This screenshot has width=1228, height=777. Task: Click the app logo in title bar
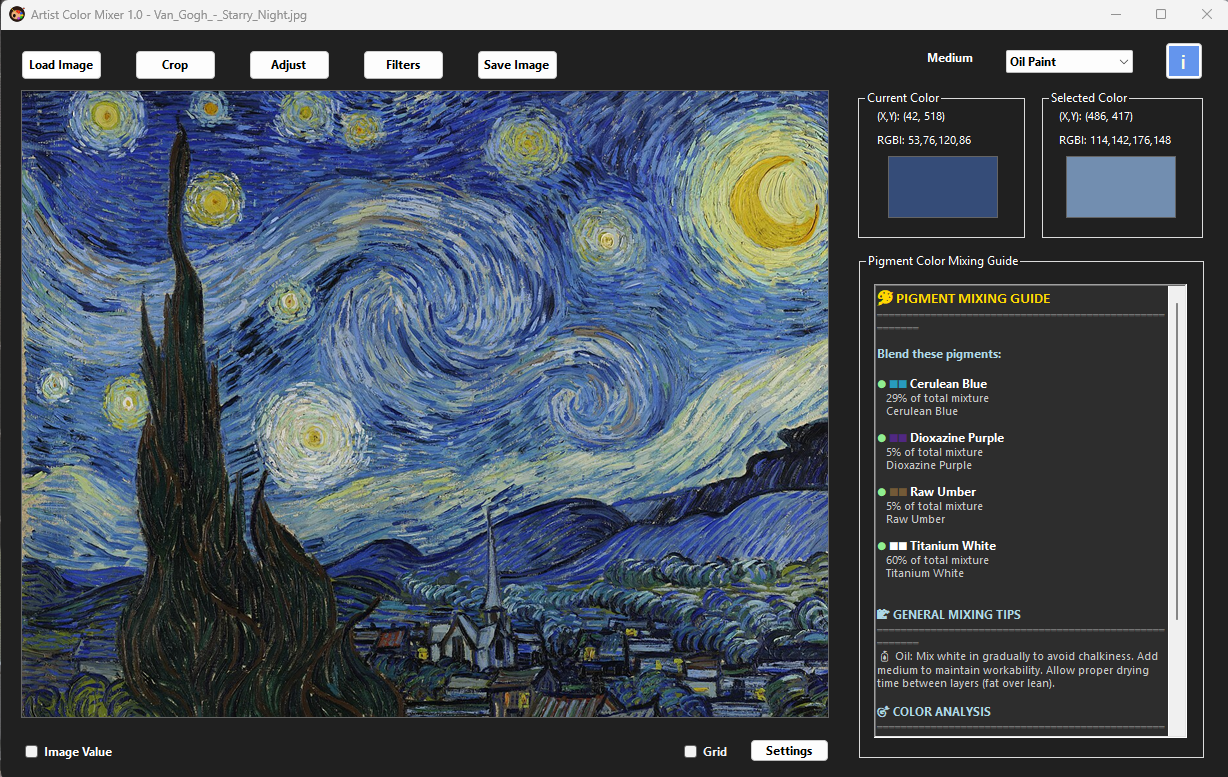click(x=16, y=14)
